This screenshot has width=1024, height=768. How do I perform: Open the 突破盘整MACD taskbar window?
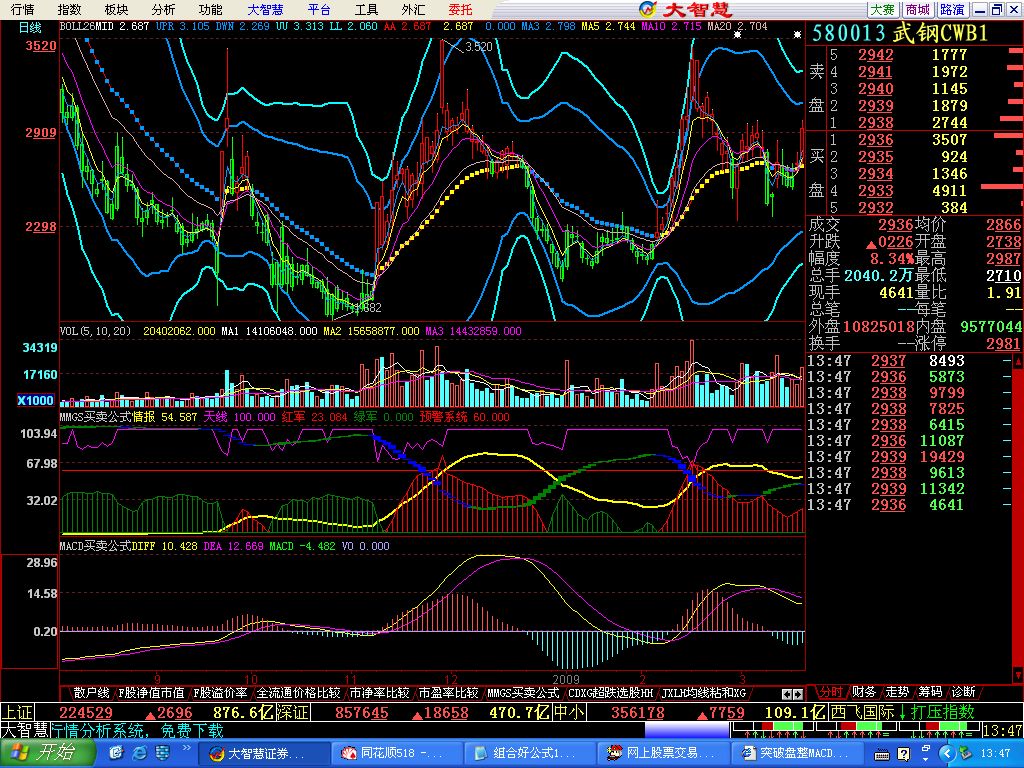point(798,754)
